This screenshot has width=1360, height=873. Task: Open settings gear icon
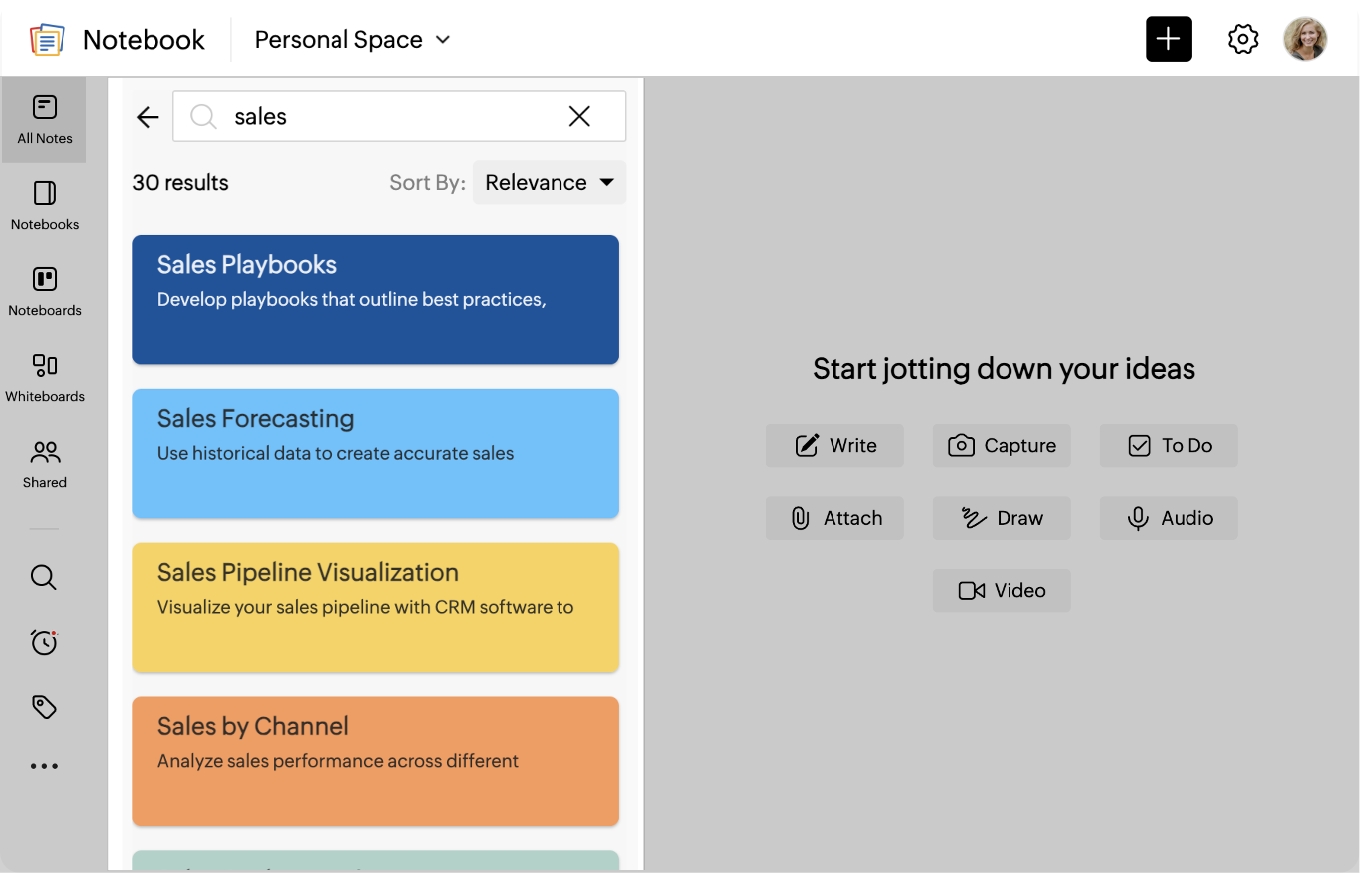pos(1242,40)
